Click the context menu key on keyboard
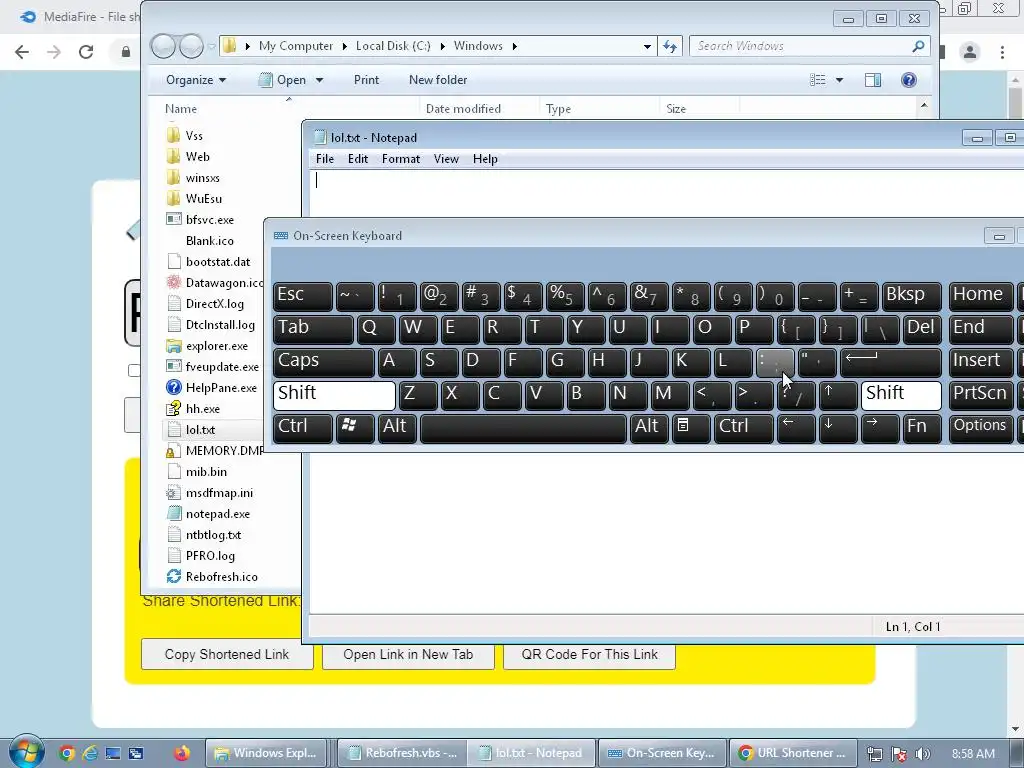1024x768 pixels. point(690,427)
